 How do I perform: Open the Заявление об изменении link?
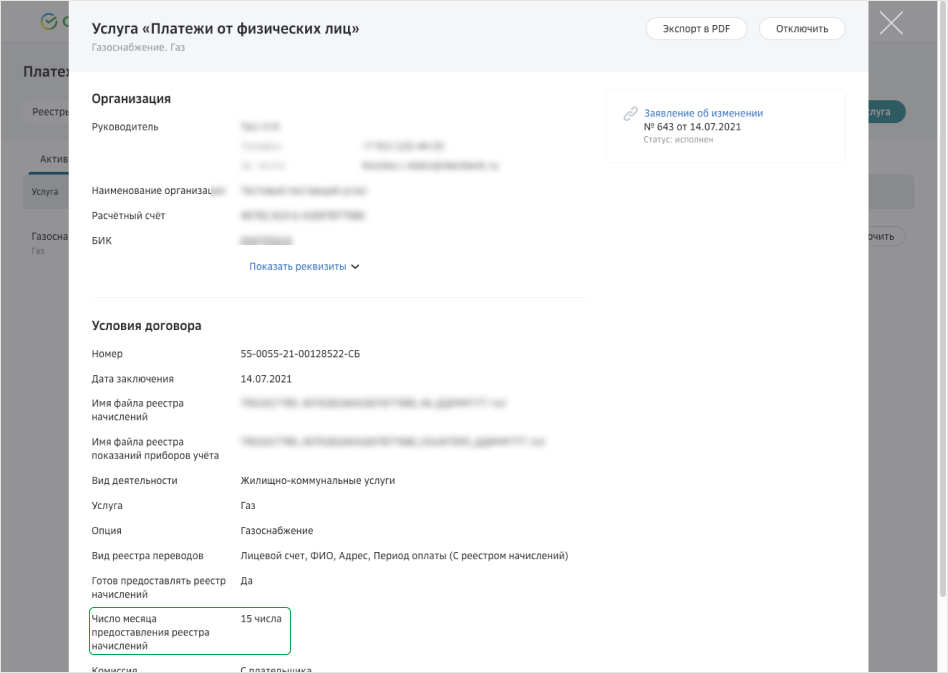tap(703, 113)
